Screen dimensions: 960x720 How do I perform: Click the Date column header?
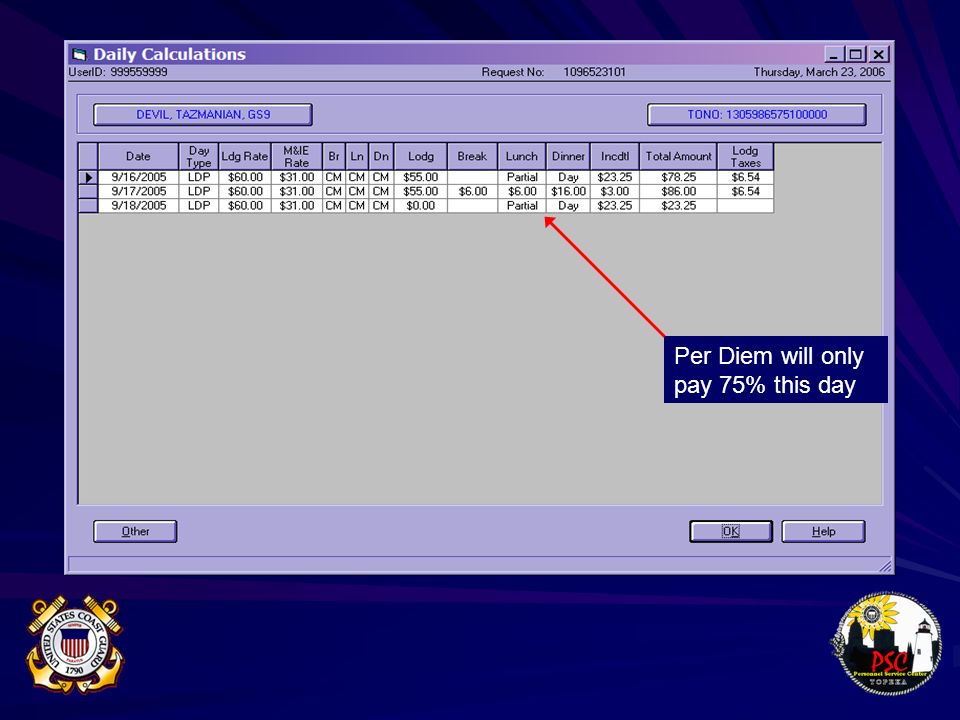[x=138, y=157]
